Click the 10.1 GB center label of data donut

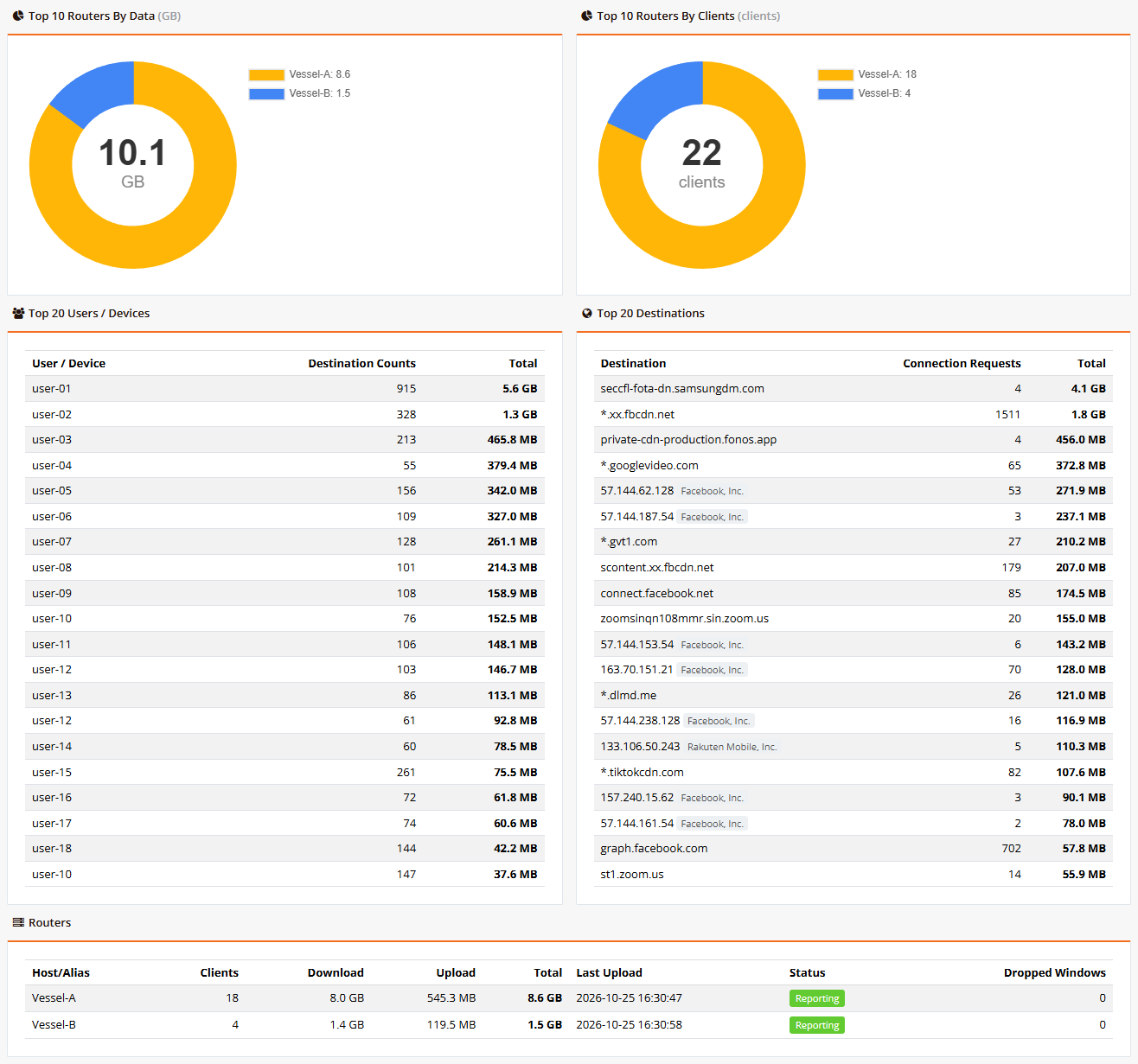(x=132, y=162)
